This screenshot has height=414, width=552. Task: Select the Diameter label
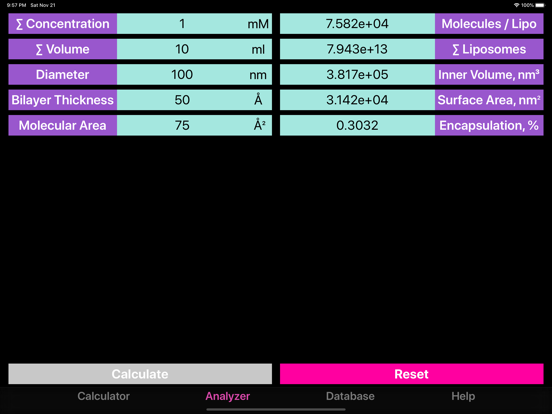tap(63, 74)
